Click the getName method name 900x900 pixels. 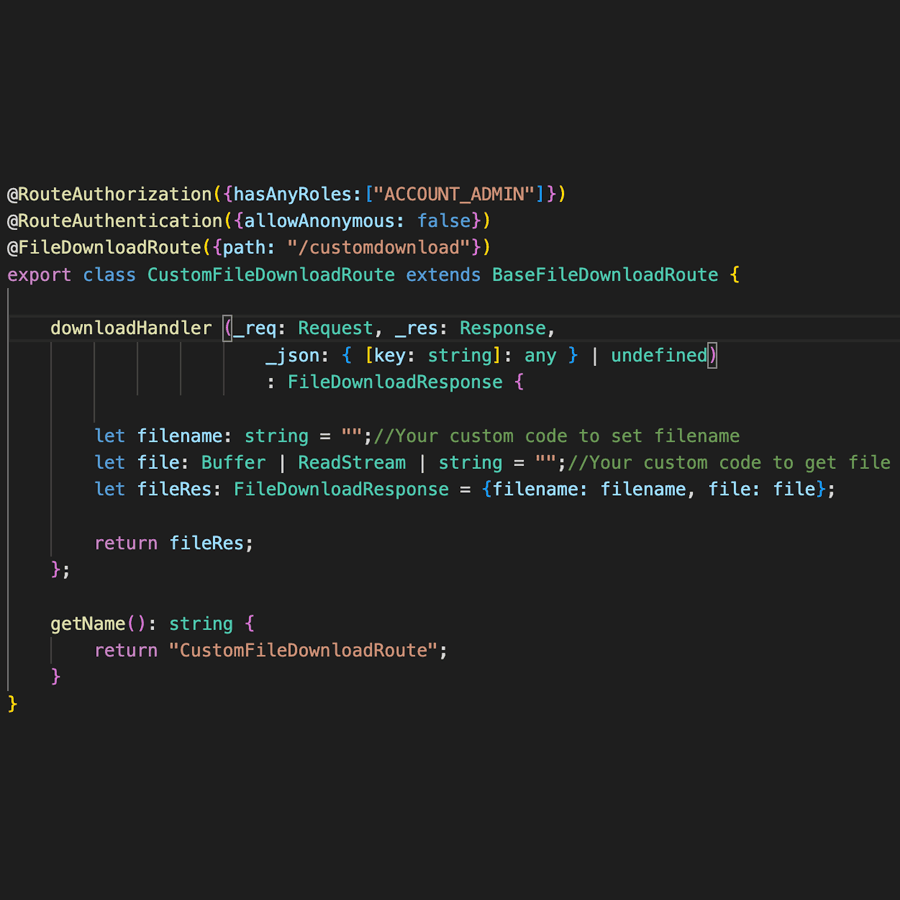(x=88, y=624)
